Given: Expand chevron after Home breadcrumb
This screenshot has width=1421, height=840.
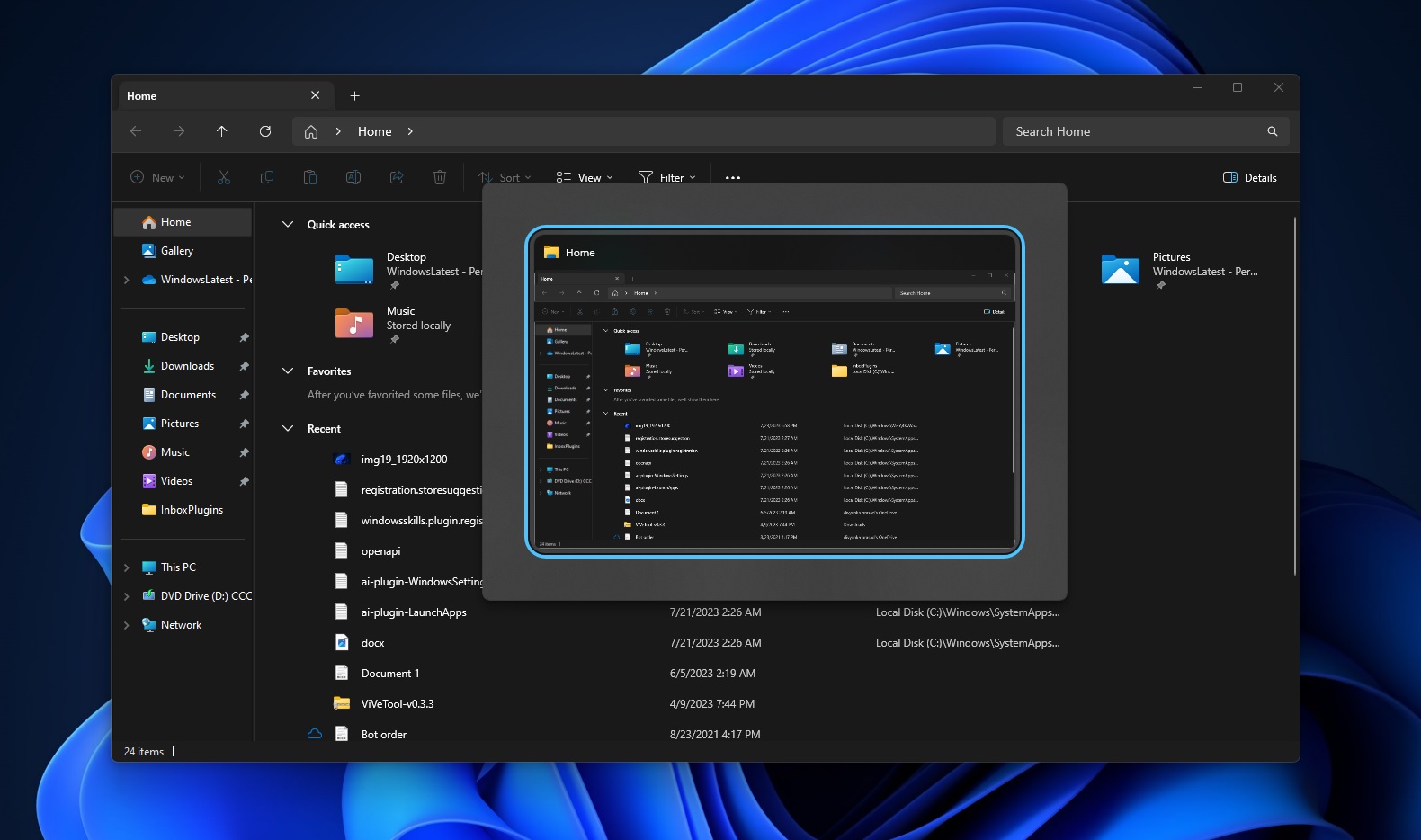Looking at the screenshot, I should tap(410, 131).
